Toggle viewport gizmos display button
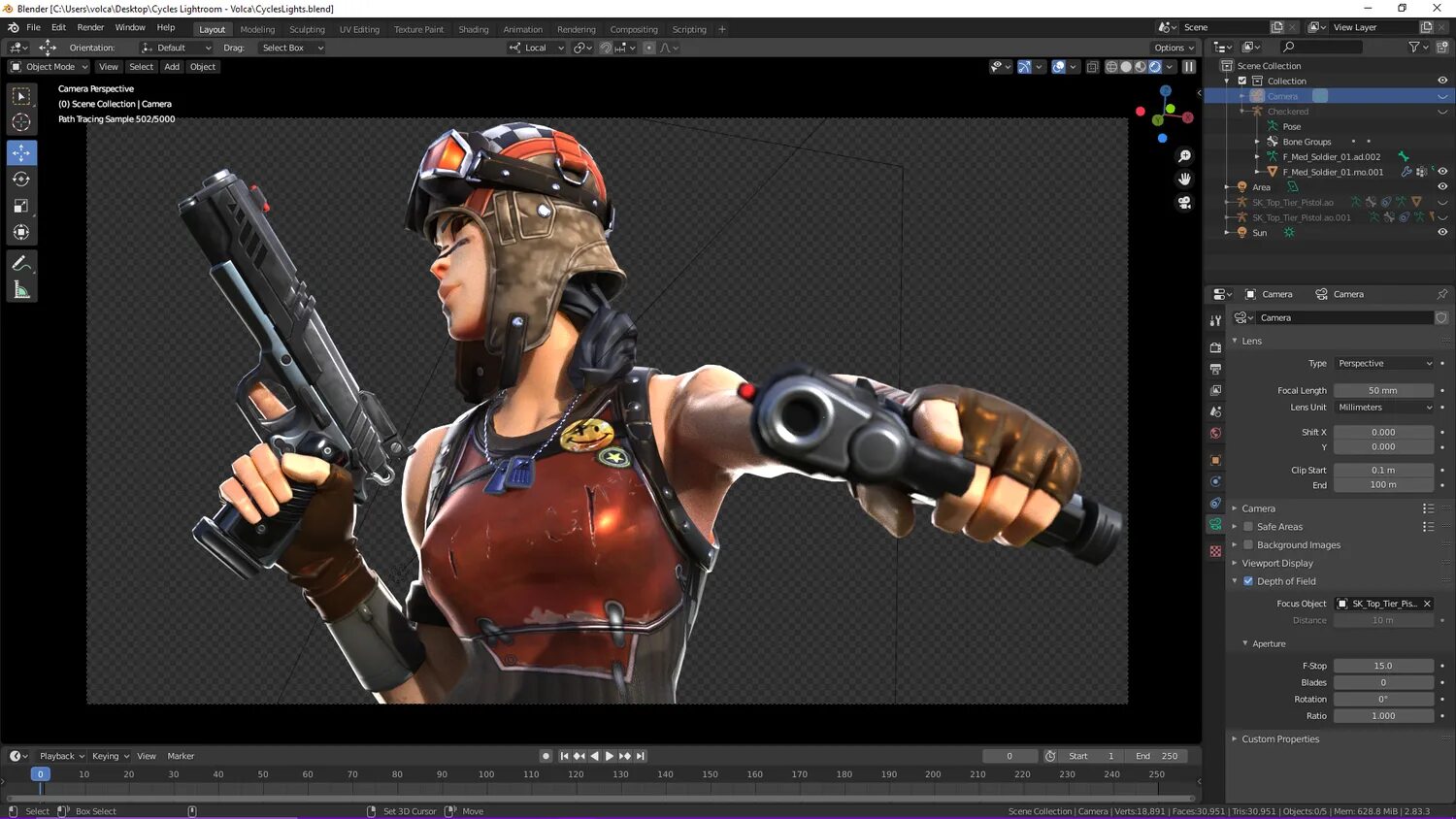 pos(1024,67)
